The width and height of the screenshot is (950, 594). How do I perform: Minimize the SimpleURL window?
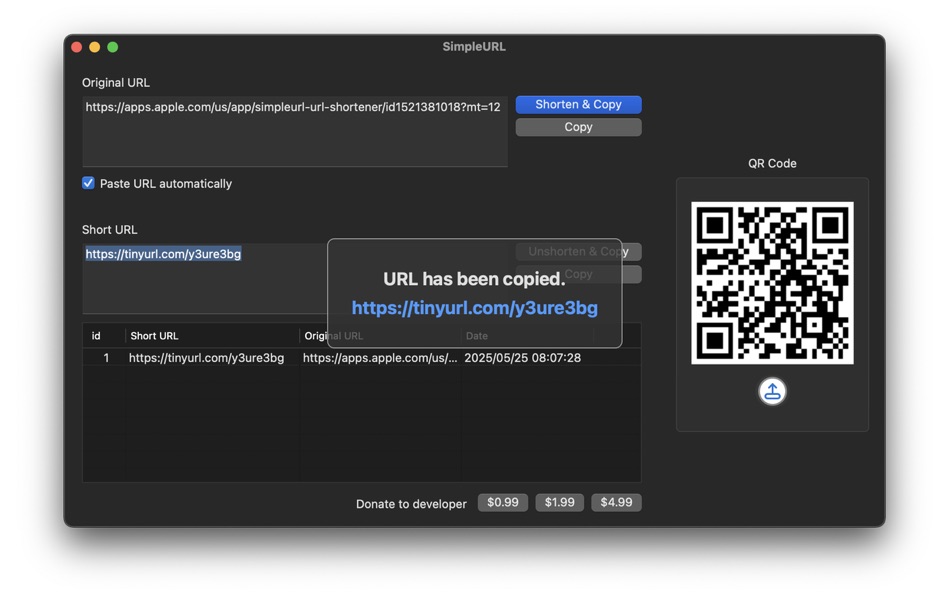click(x=95, y=47)
